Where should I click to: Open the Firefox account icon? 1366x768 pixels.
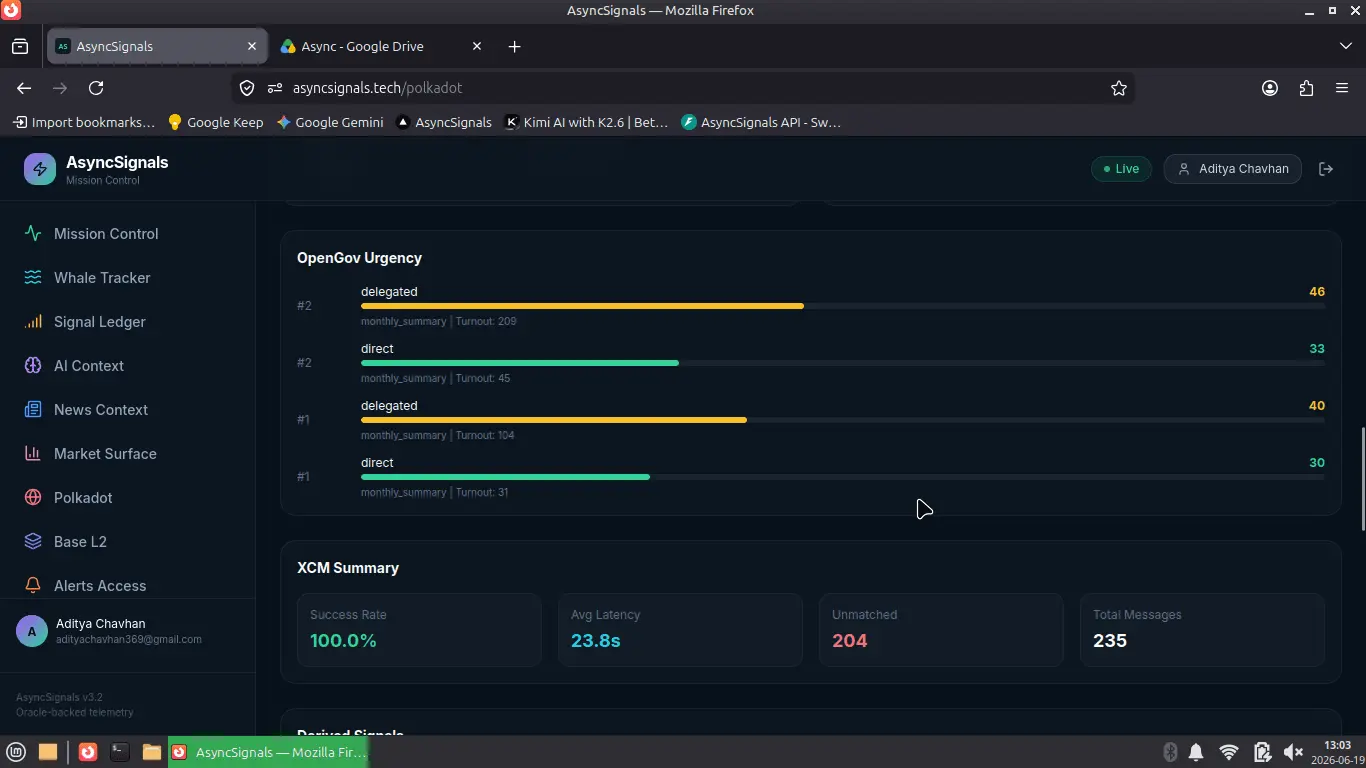(1270, 88)
